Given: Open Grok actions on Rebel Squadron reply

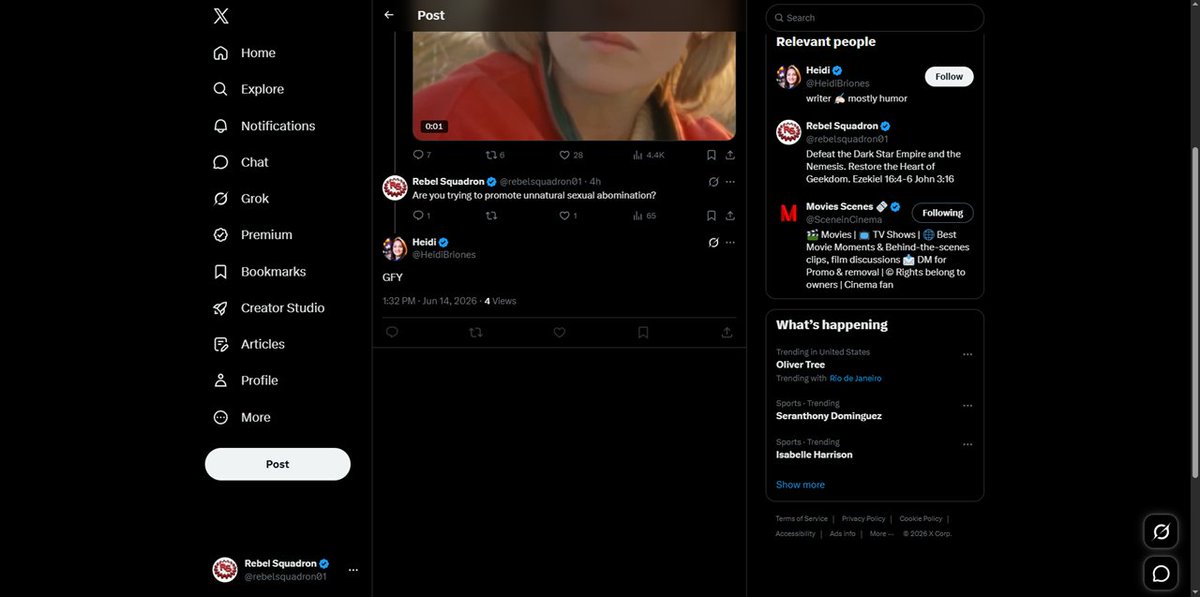Looking at the screenshot, I should click(x=713, y=182).
